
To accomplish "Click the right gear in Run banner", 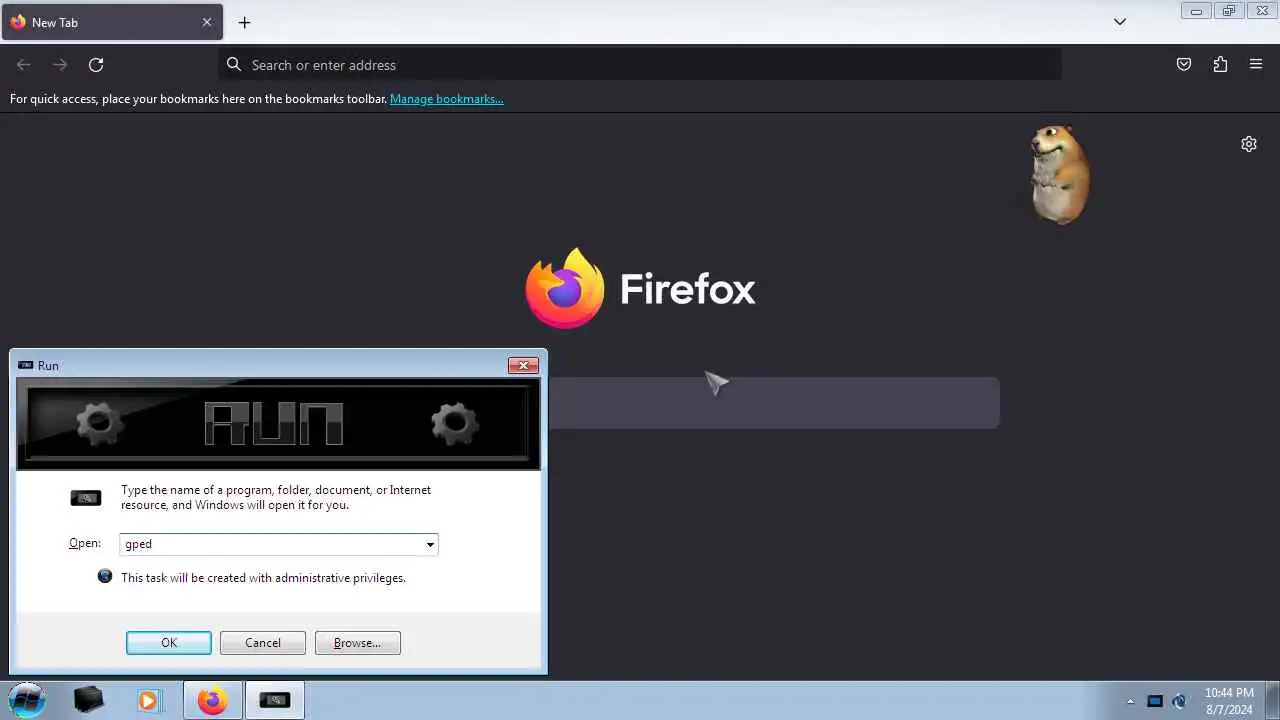I will point(455,424).
